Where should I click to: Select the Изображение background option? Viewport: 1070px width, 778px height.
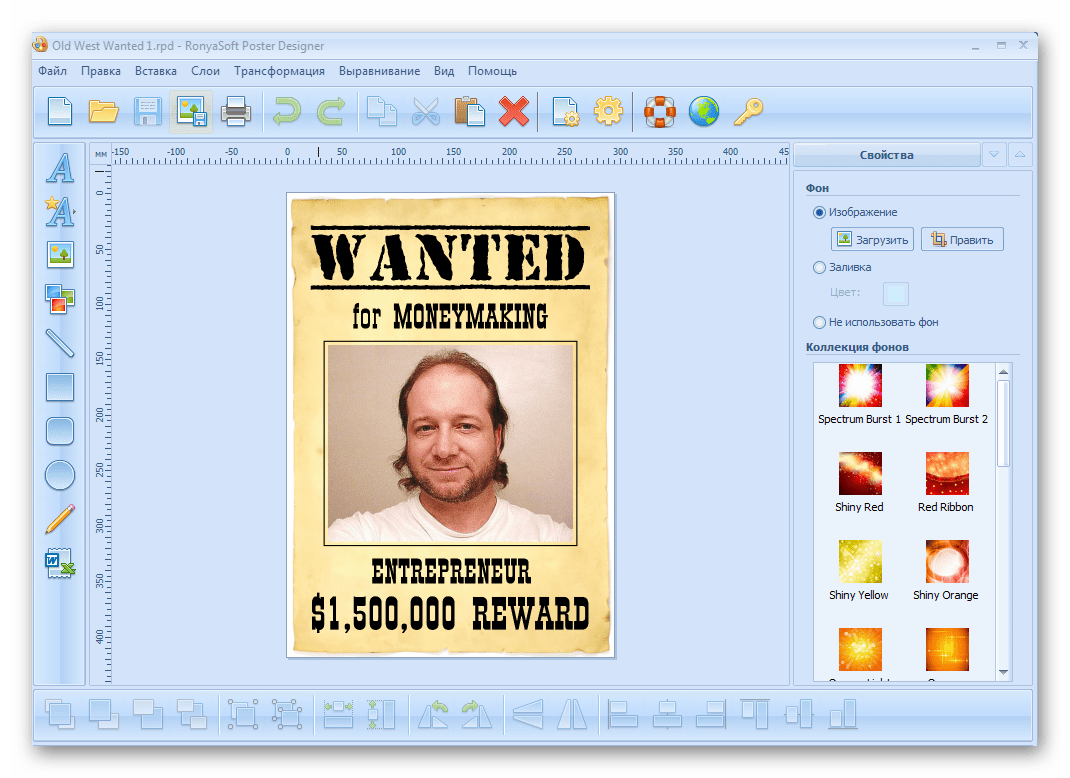click(820, 212)
